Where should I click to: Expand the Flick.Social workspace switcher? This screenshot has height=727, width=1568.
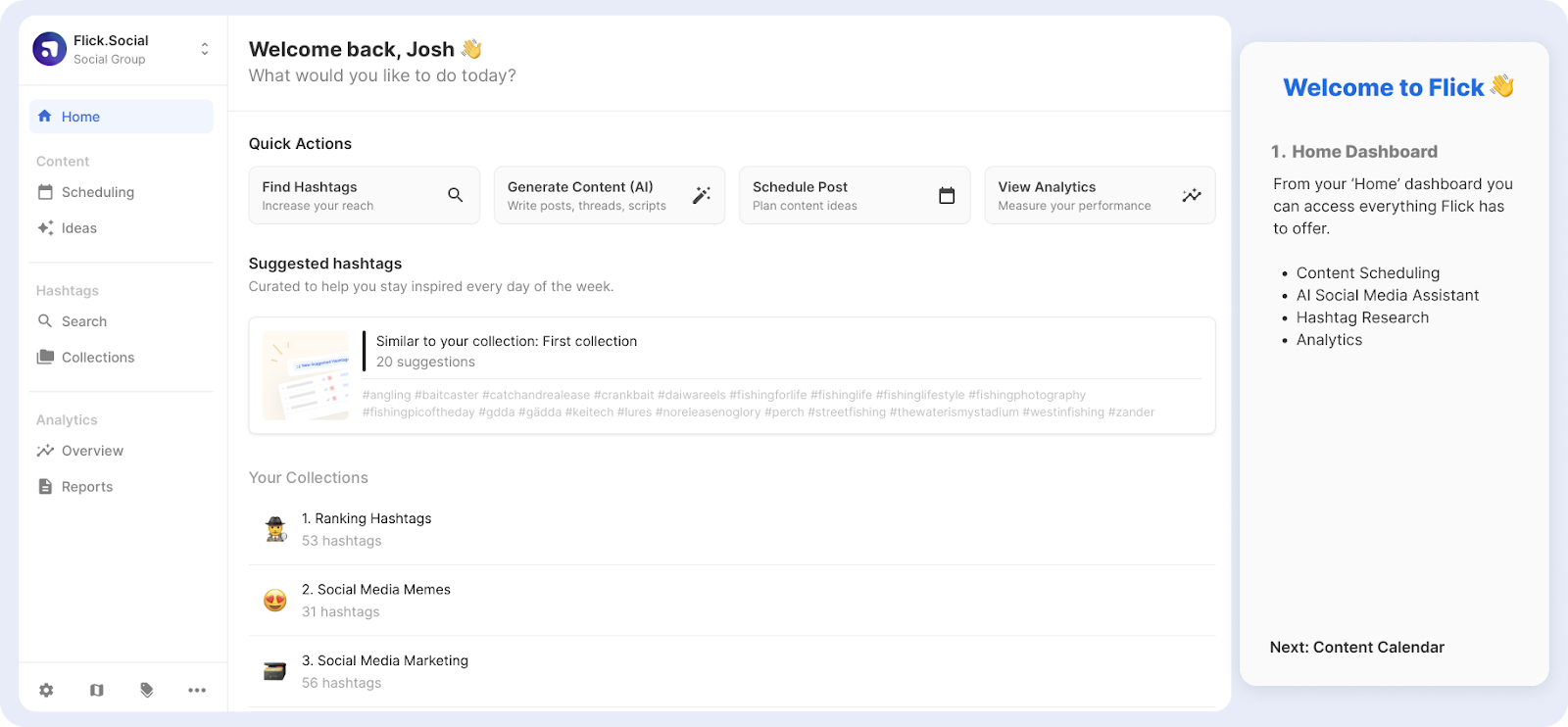click(x=205, y=49)
